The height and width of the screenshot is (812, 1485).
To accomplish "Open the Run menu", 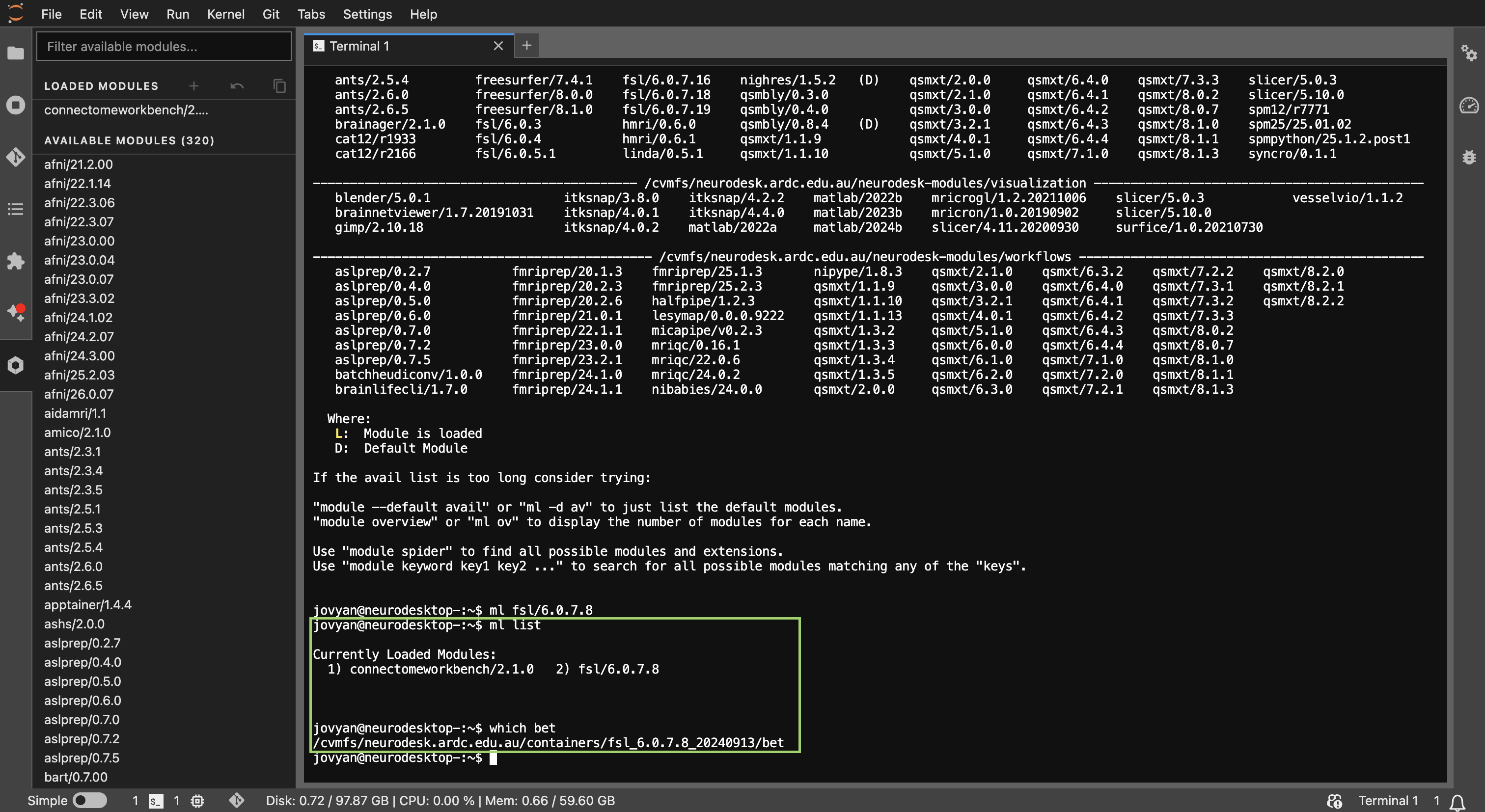I will point(178,14).
